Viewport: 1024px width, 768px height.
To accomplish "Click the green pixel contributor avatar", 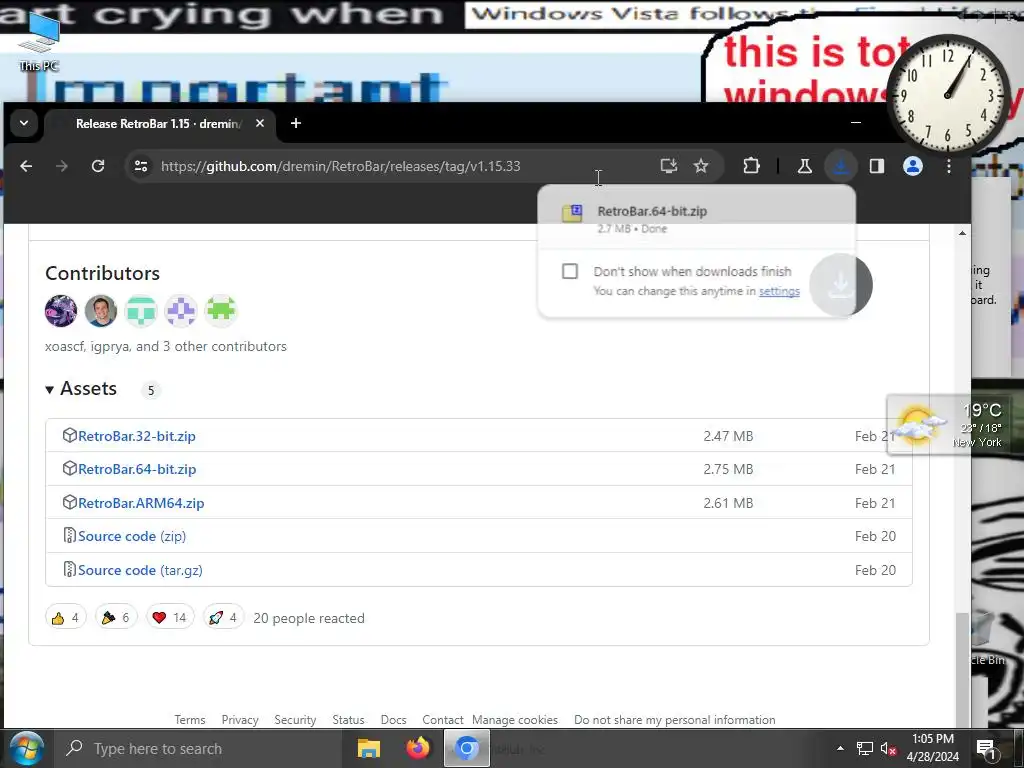I will pyautogui.click(x=221, y=310).
